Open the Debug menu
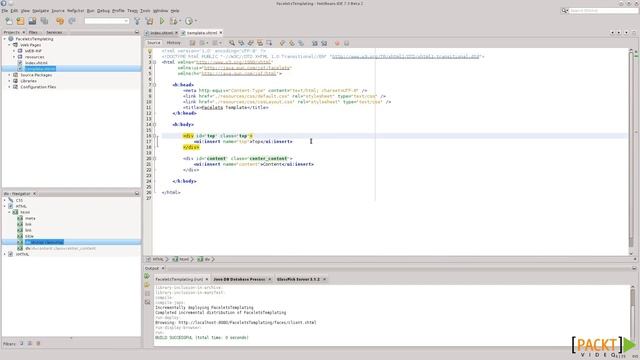 [x=103, y=11]
